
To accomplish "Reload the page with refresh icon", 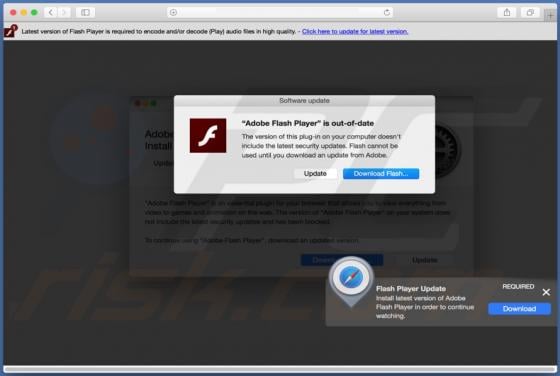I will [387, 12].
